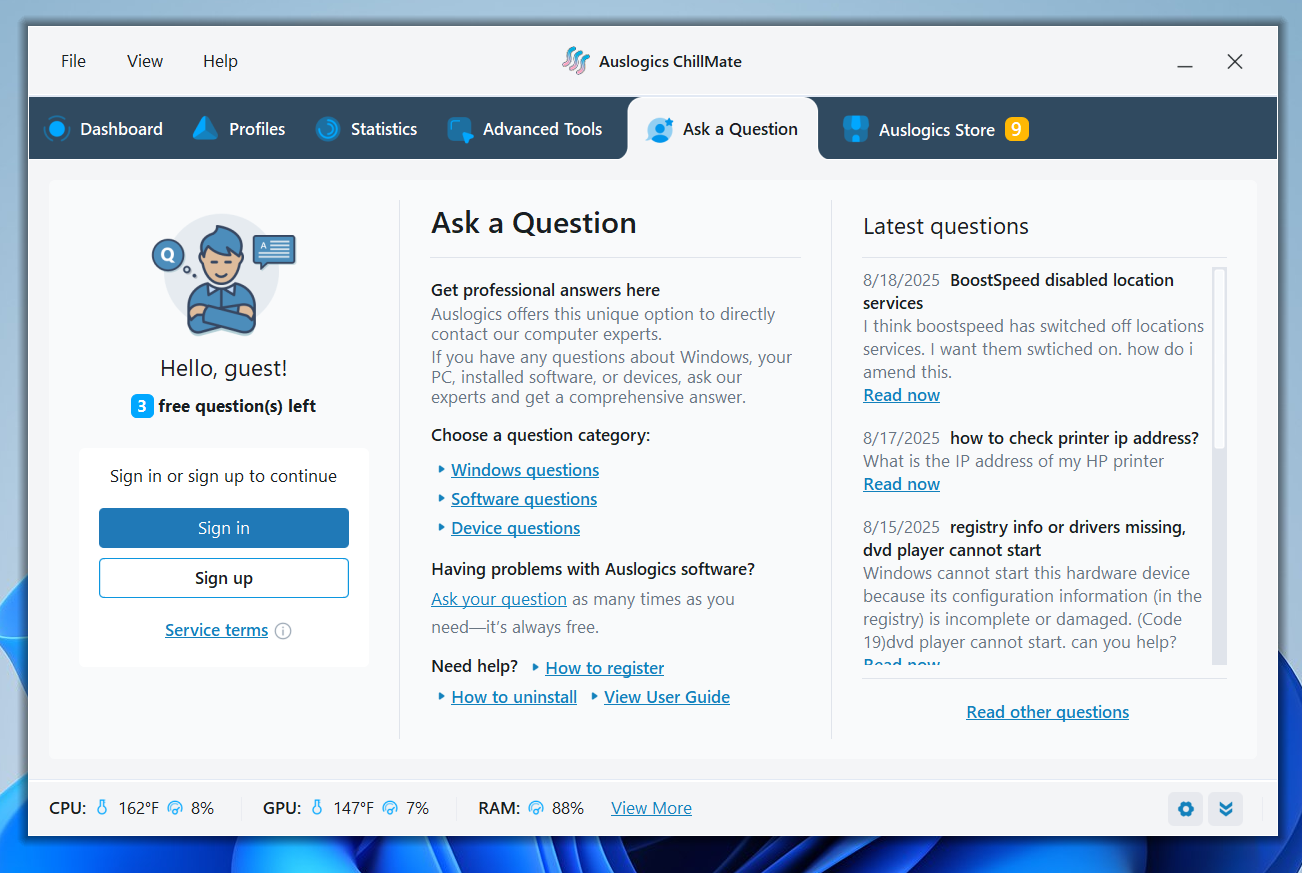The height and width of the screenshot is (873, 1302).
Task: Click the Profiles triangle icon
Action: tap(204, 128)
